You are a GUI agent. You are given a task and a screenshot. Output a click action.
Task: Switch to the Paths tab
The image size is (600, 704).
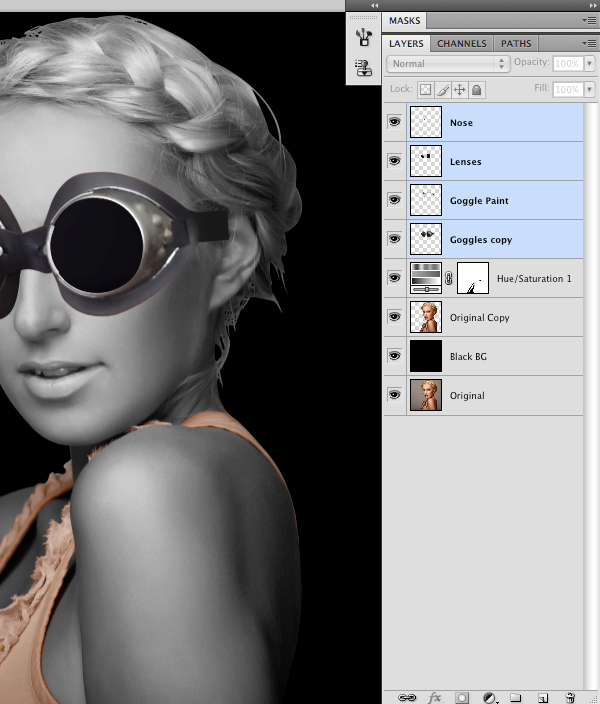click(x=516, y=44)
